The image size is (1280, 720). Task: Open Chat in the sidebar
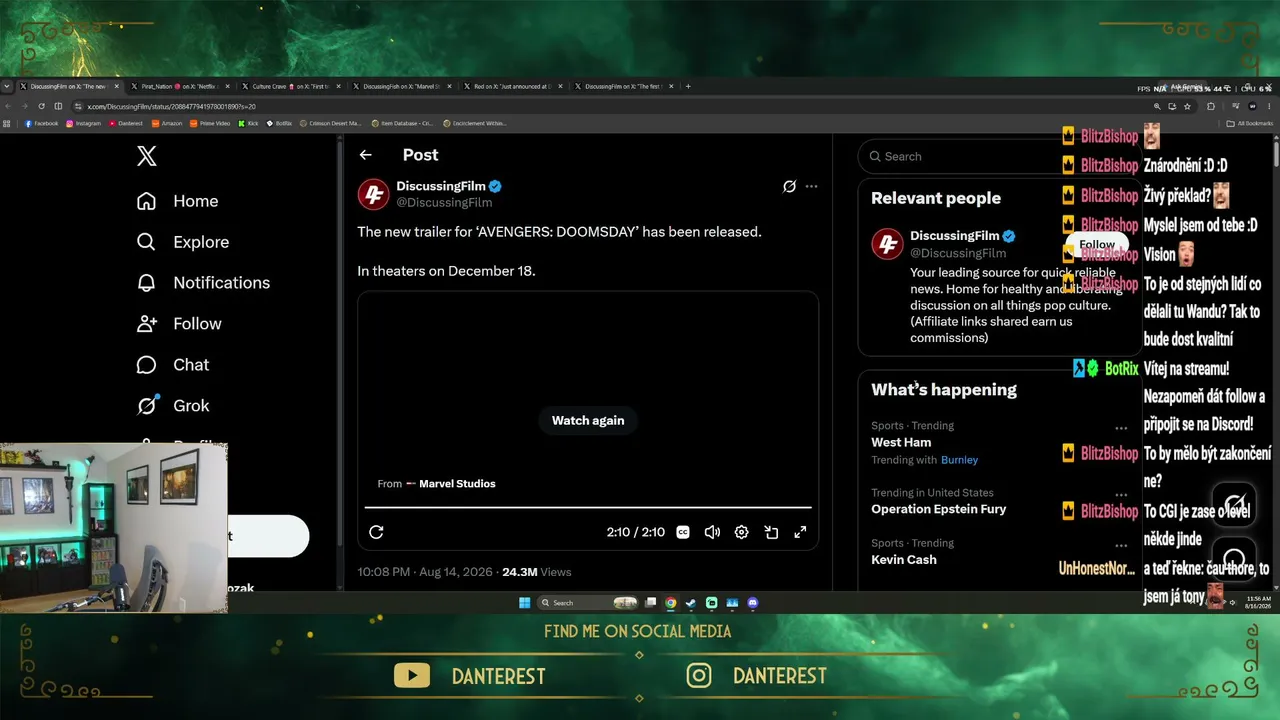pyautogui.click(x=173, y=365)
